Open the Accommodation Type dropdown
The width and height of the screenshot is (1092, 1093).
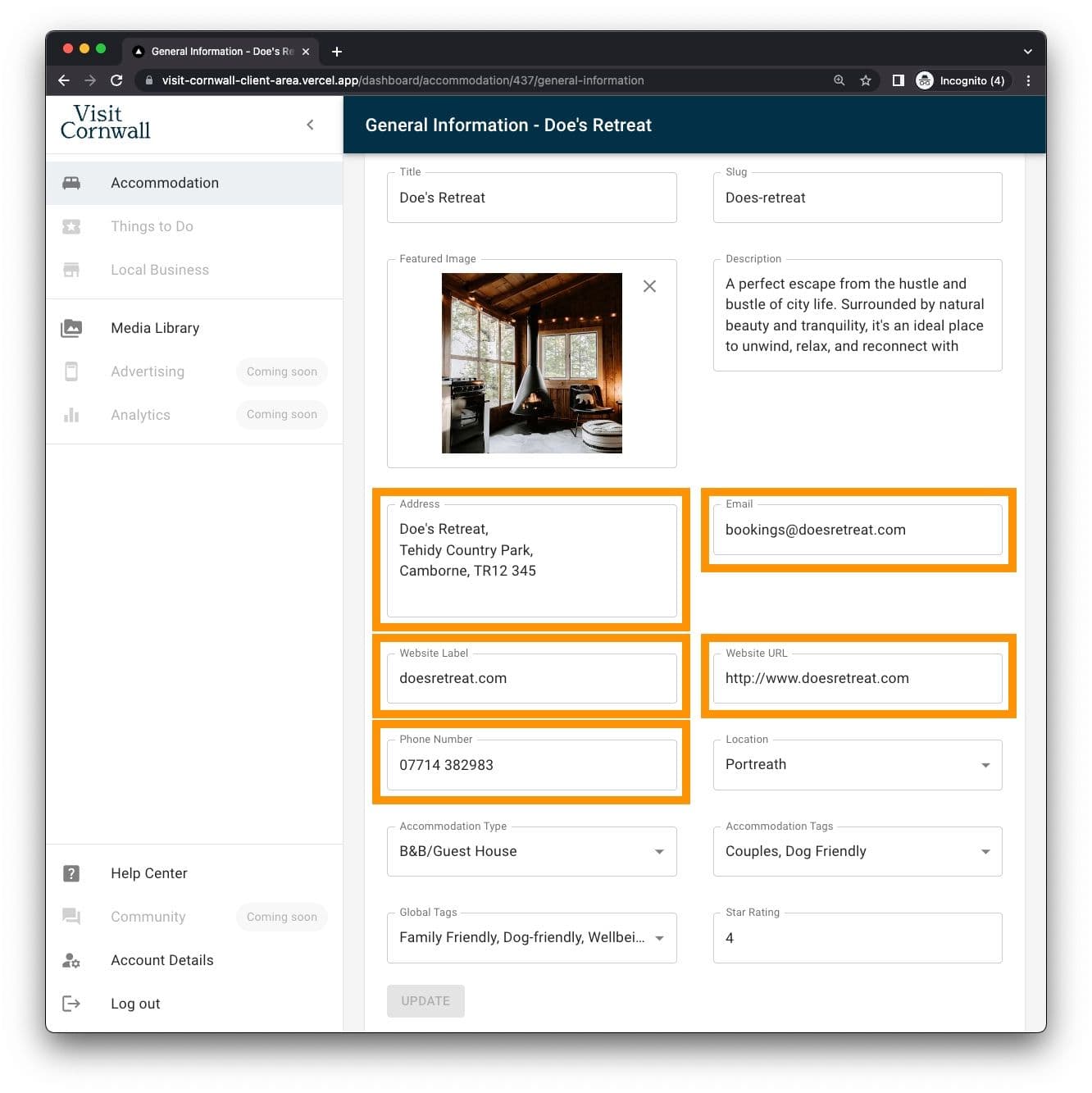pyautogui.click(x=659, y=852)
